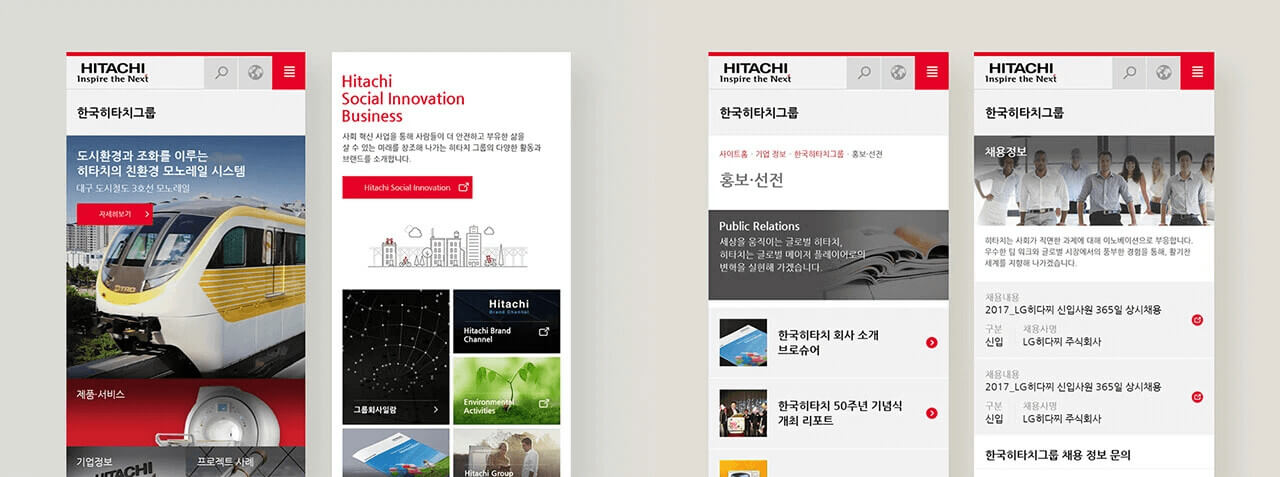Open the 제품·서비스 red tile
The image size is (1280, 477).
(186, 410)
